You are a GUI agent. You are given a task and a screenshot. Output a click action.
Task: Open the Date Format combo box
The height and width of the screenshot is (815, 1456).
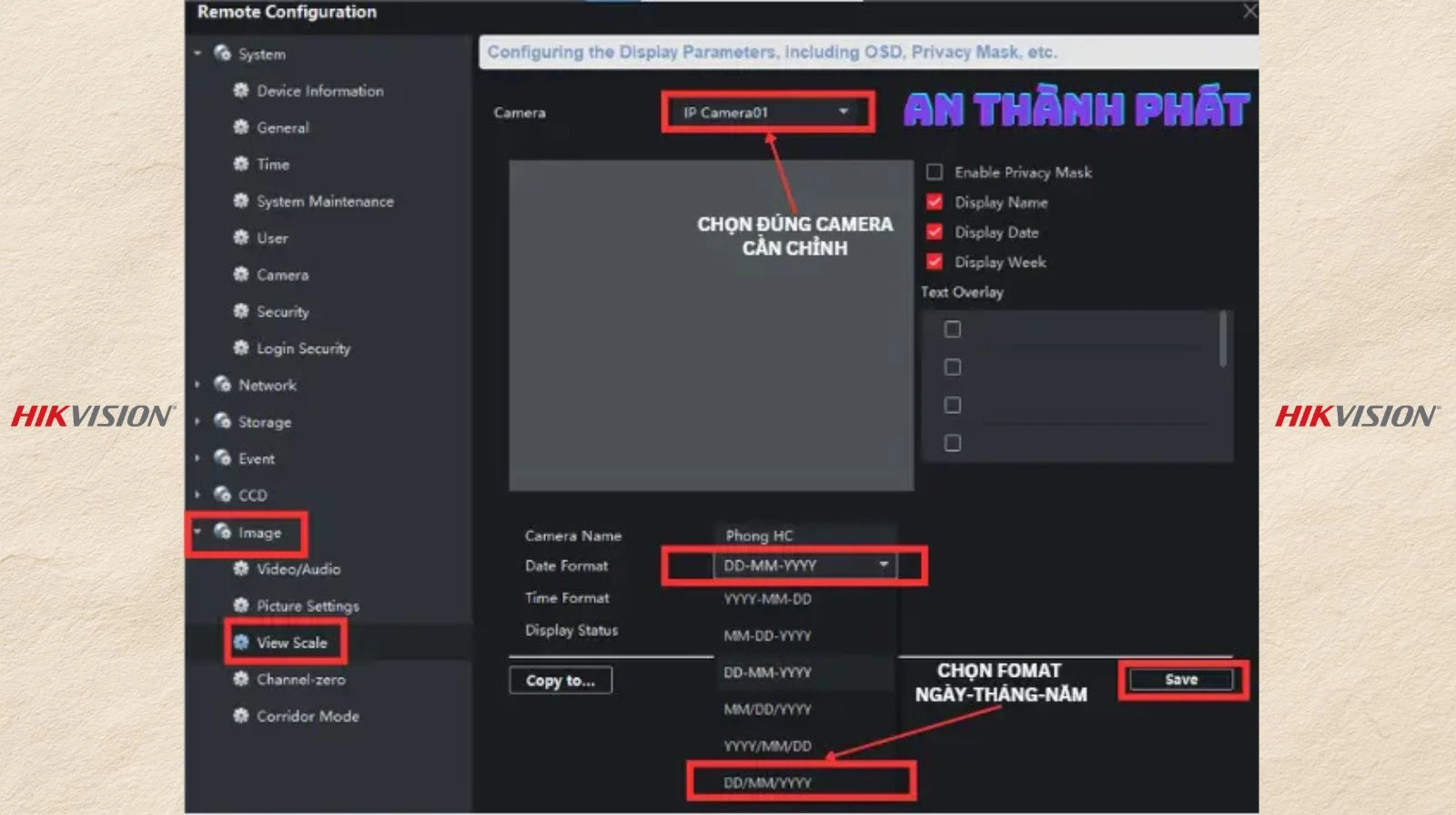pyautogui.click(x=804, y=565)
